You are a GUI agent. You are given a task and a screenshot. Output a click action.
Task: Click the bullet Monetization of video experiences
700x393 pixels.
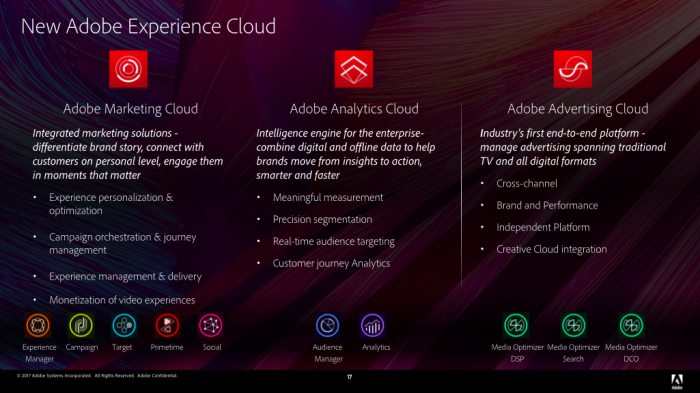click(x=122, y=300)
